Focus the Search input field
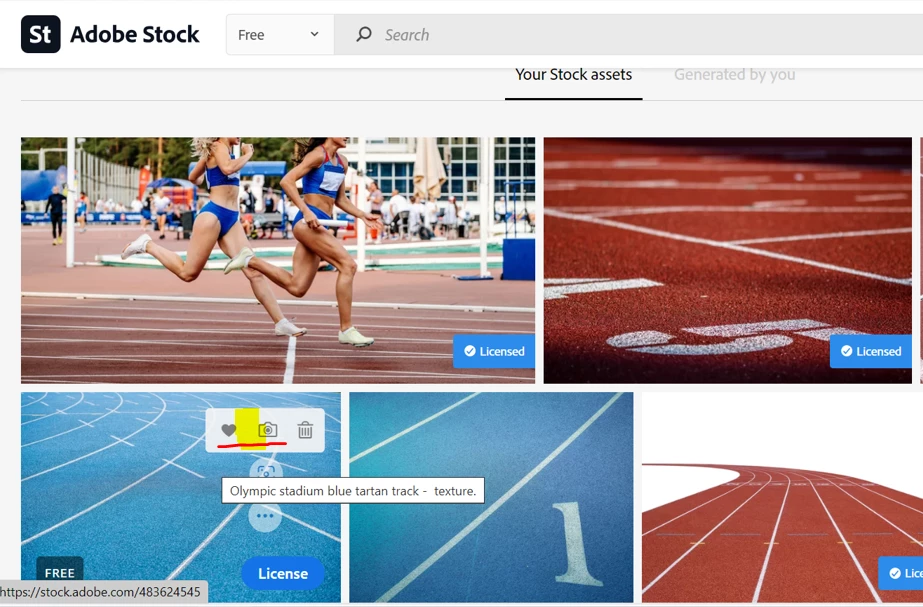 648,35
